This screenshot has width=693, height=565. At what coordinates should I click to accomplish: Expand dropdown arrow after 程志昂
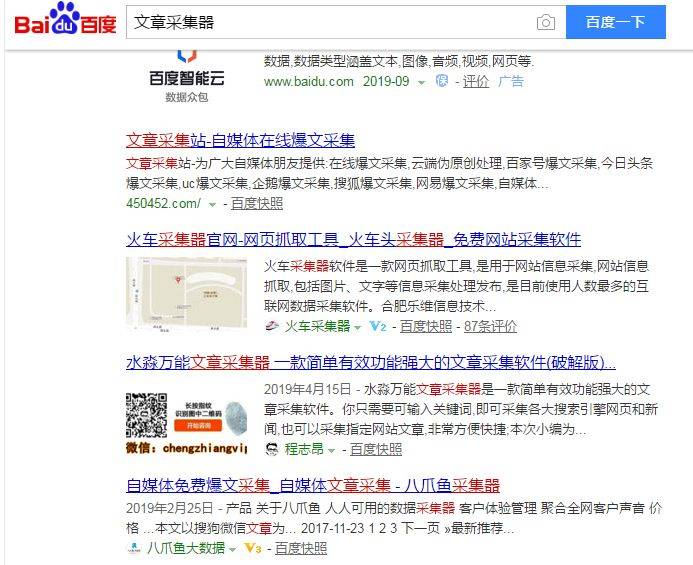click(x=331, y=450)
